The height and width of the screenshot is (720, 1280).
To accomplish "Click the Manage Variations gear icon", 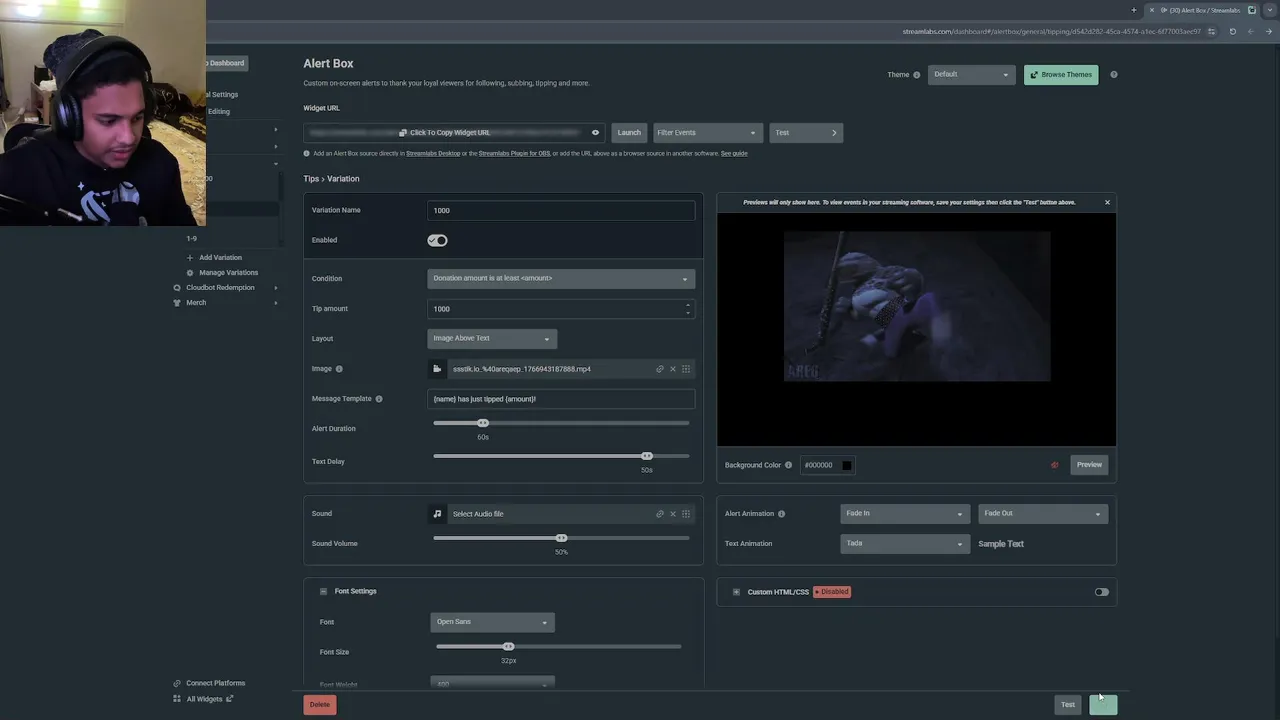I will [x=190, y=273].
